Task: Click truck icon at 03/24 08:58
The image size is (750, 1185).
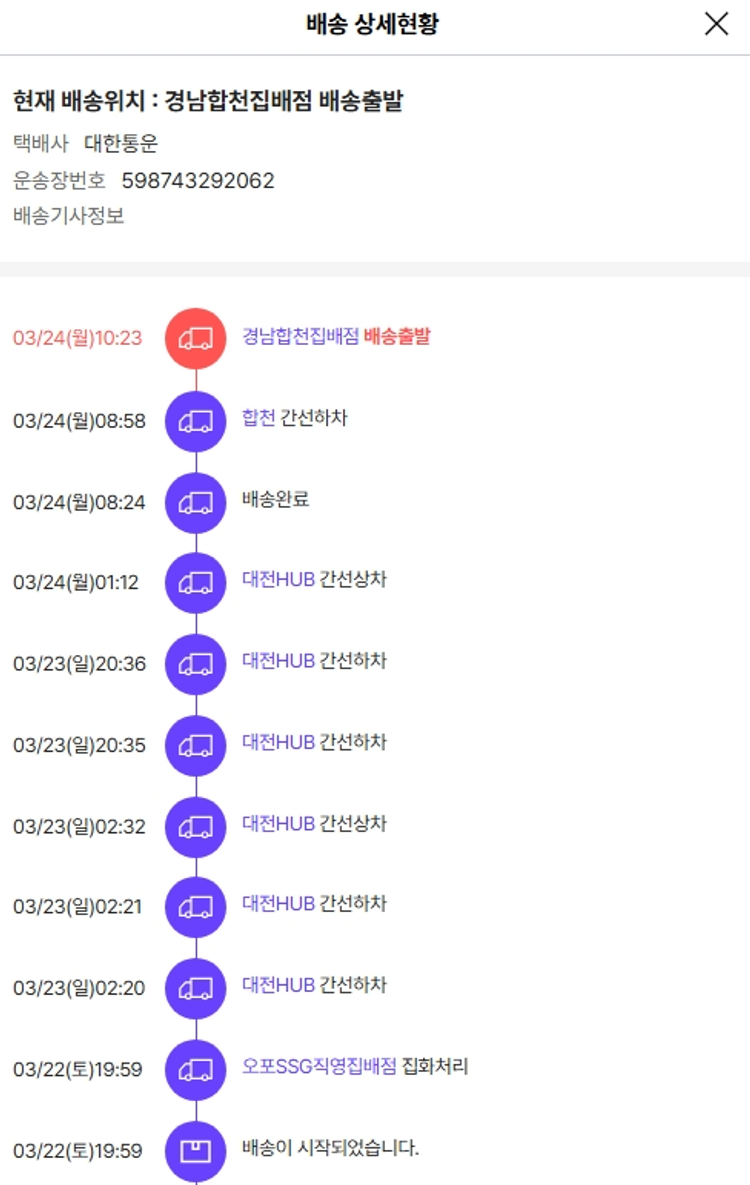Action: 196,421
